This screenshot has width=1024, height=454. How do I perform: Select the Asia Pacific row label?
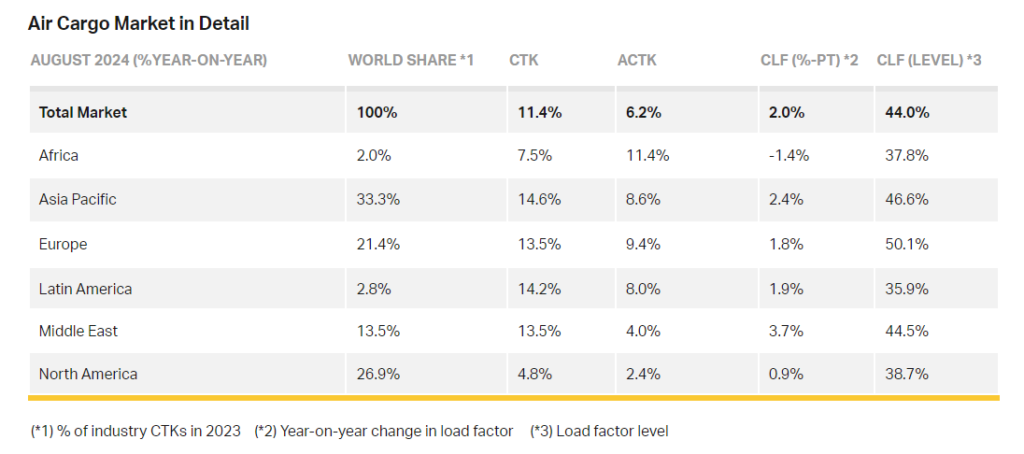click(77, 199)
